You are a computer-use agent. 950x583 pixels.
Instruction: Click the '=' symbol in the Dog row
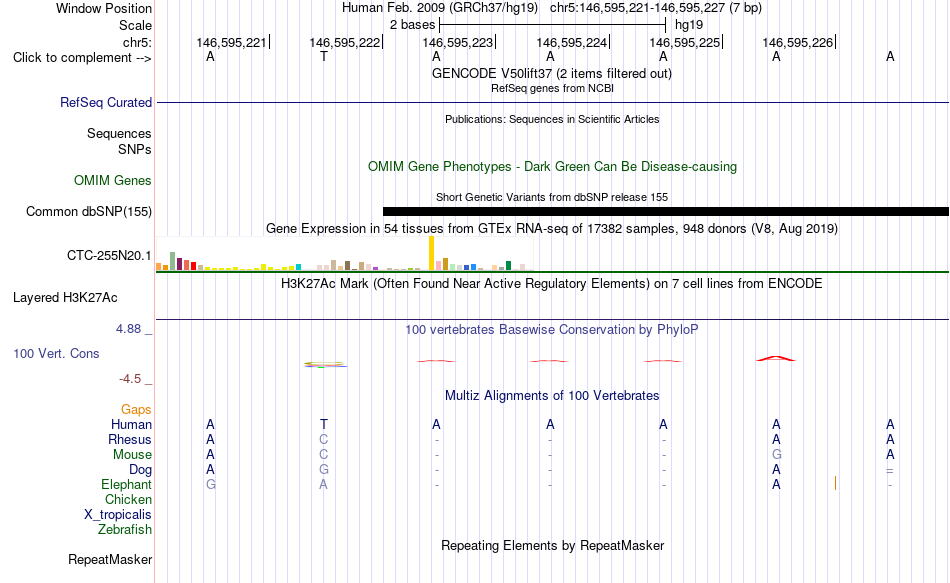pyautogui.click(x=890, y=471)
